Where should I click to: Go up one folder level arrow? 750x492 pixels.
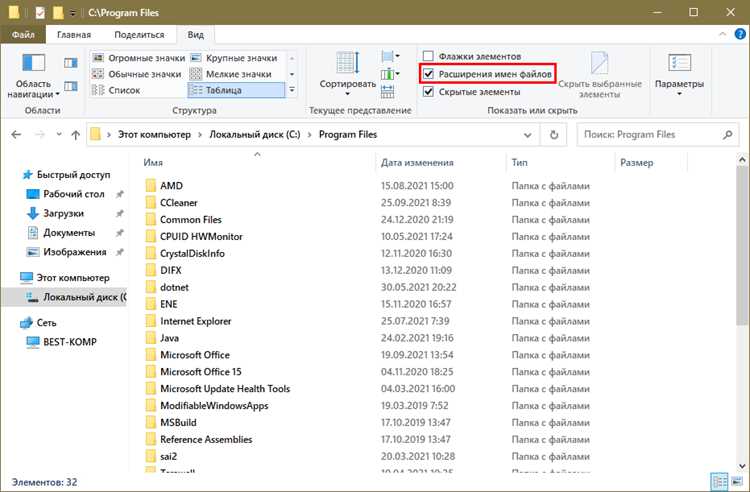(76, 135)
